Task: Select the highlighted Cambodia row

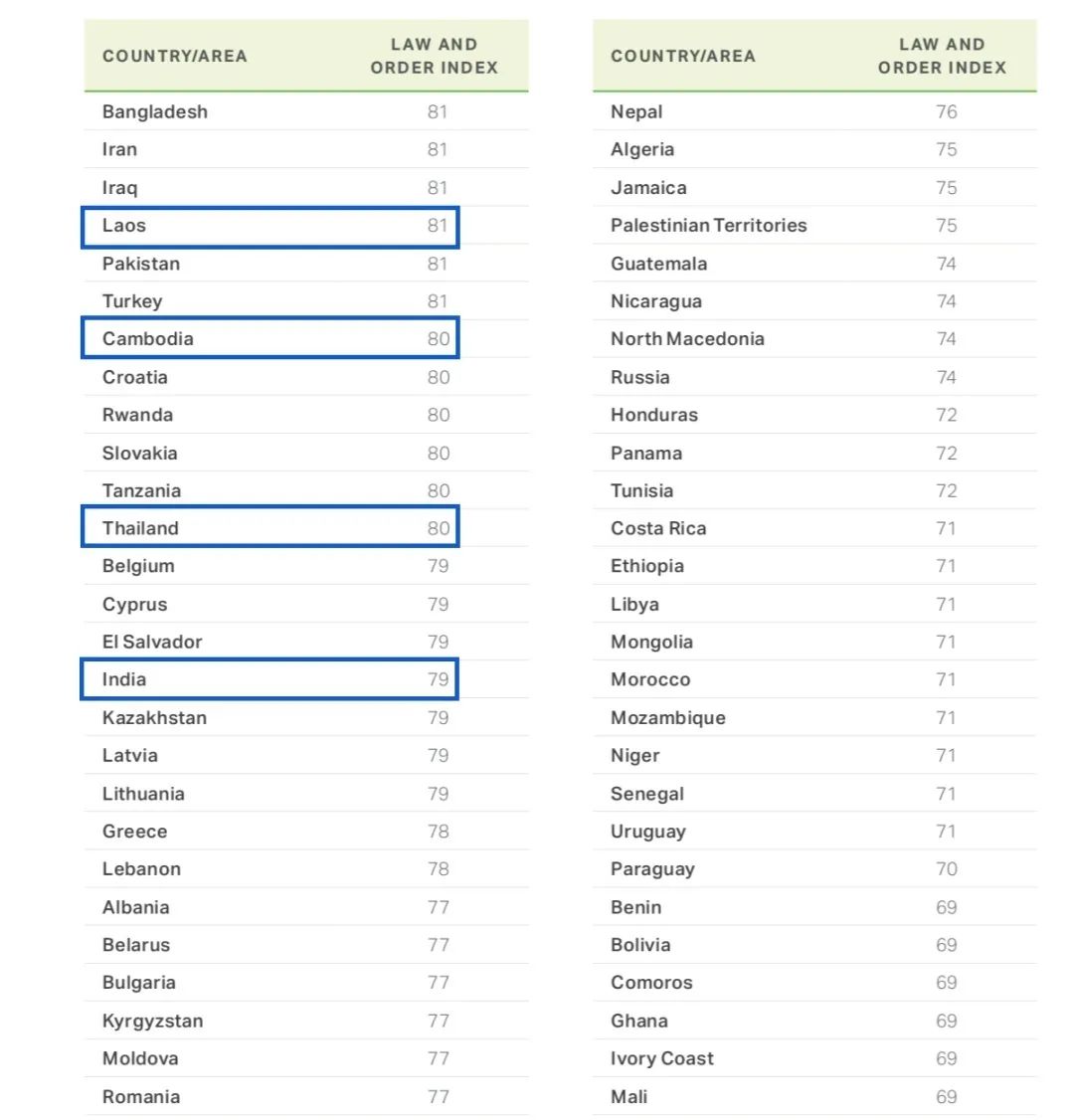Action: tap(269, 338)
